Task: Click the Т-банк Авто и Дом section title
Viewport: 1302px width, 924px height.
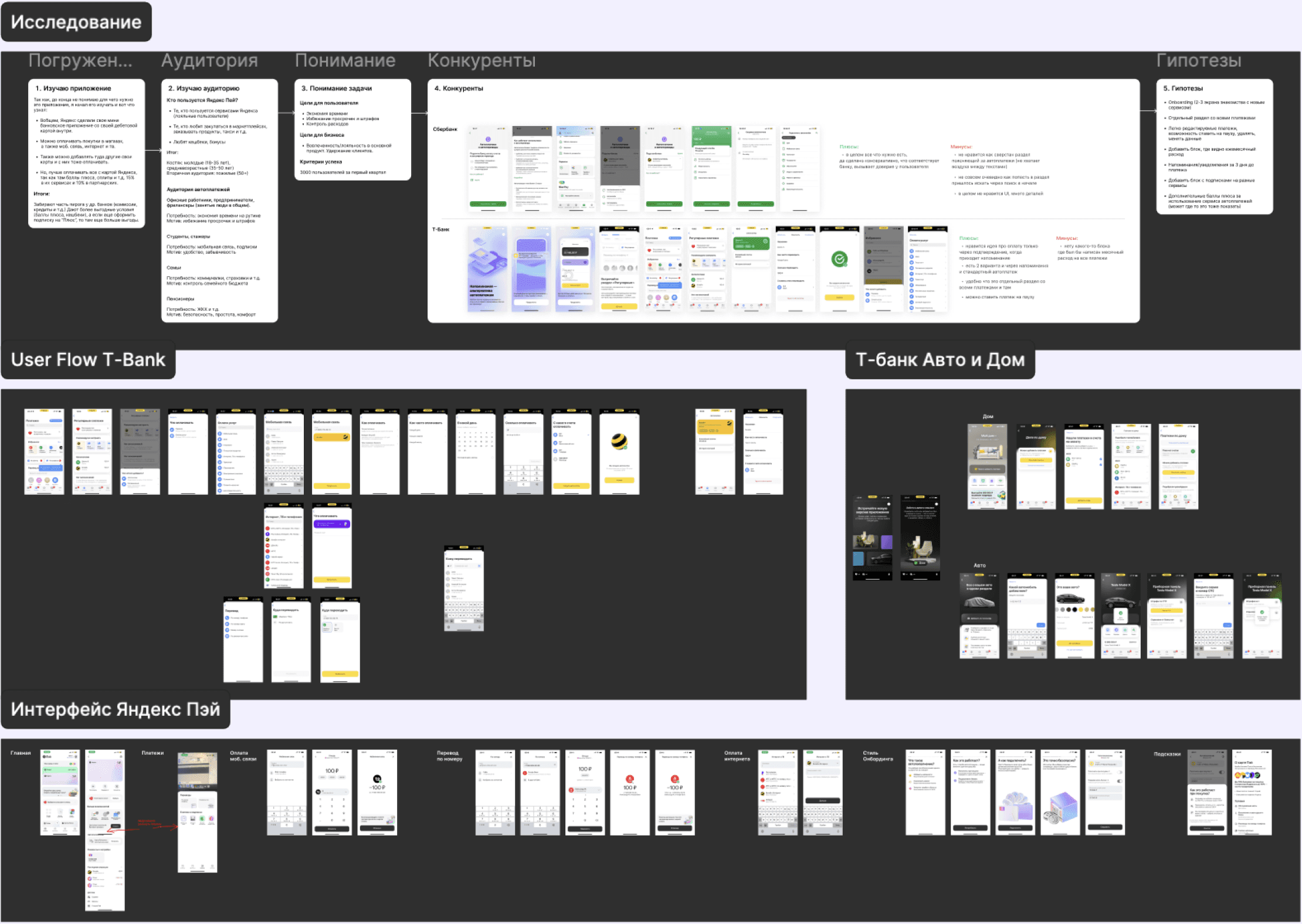Action: pyautogui.click(x=940, y=359)
